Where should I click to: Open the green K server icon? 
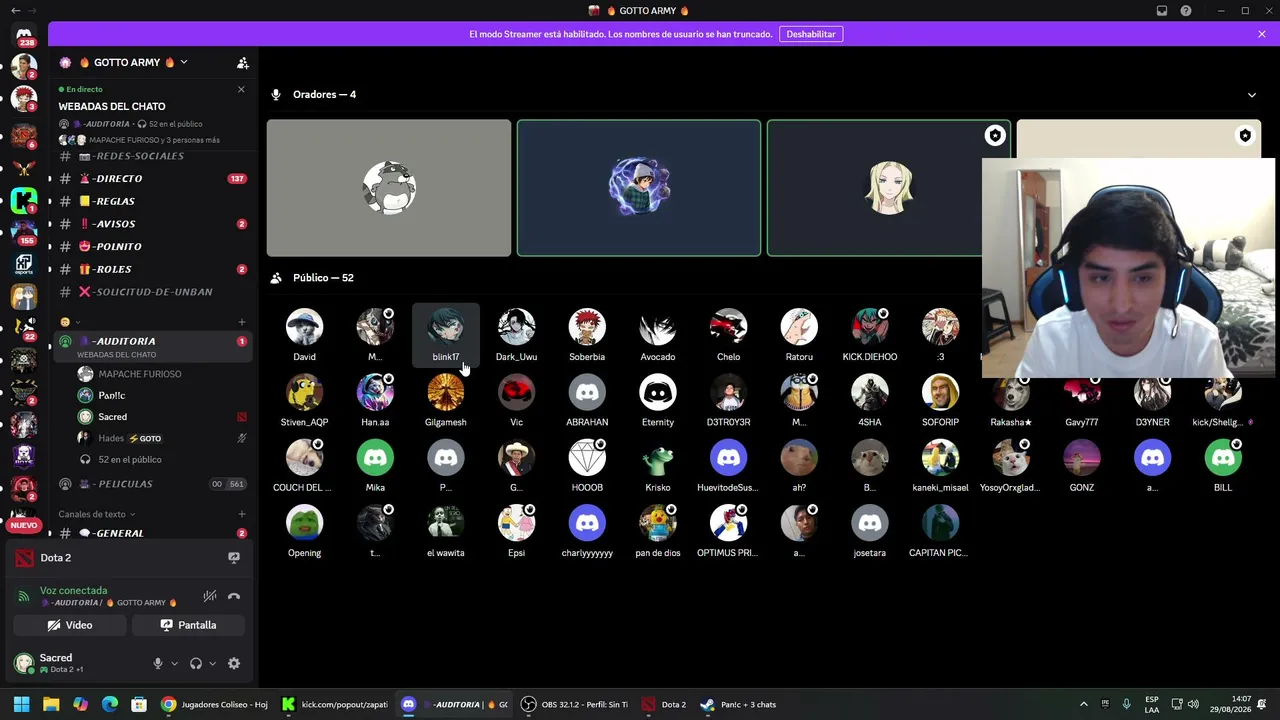tap(24, 201)
